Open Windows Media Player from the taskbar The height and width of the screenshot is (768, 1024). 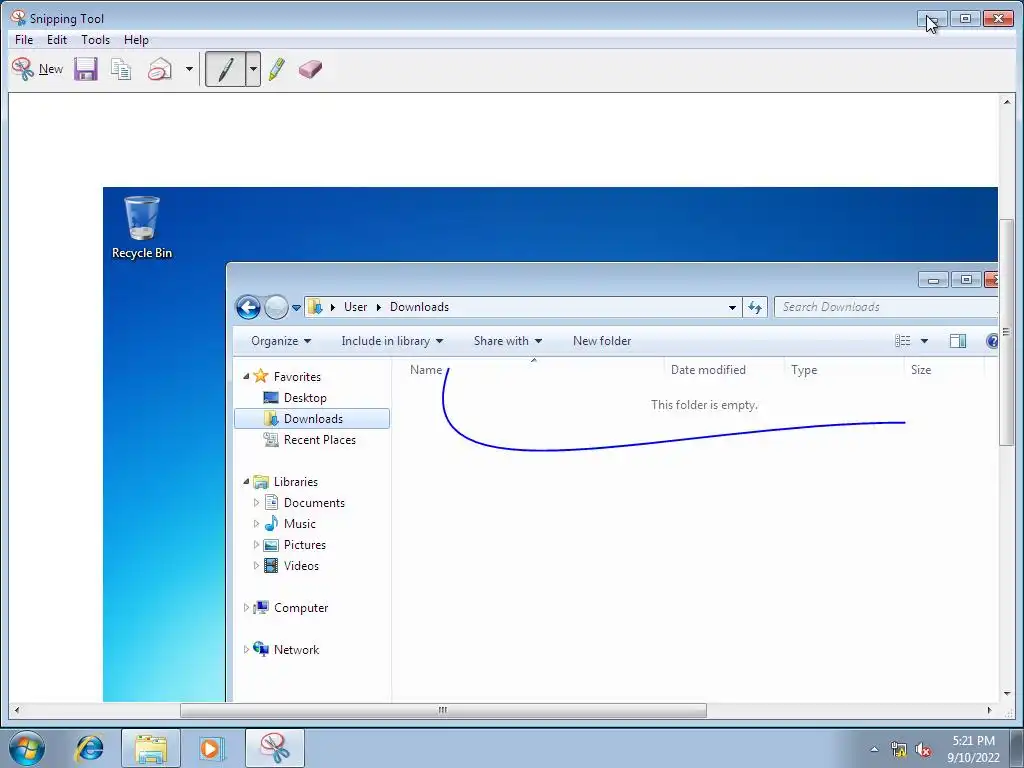[x=211, y=748]
